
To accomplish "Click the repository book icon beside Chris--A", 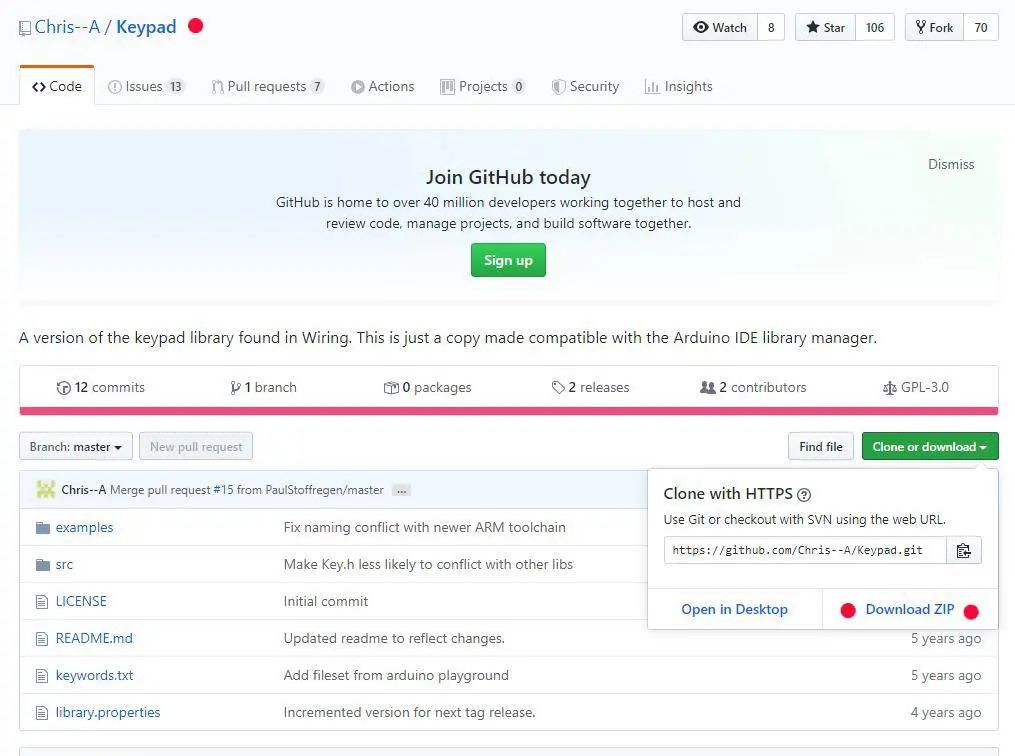I will (25, 28).
